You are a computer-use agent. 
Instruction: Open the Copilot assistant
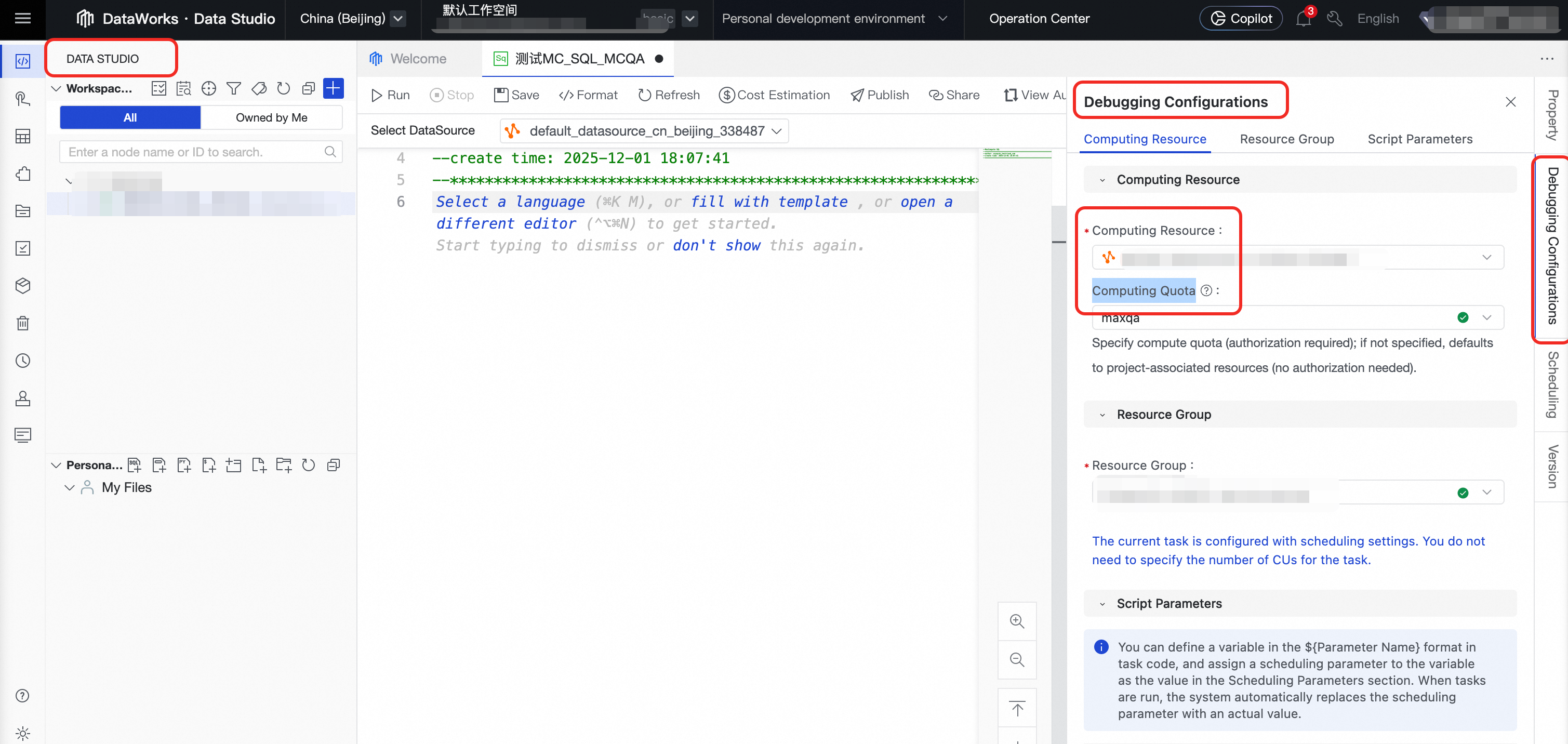click(1241, 18)
